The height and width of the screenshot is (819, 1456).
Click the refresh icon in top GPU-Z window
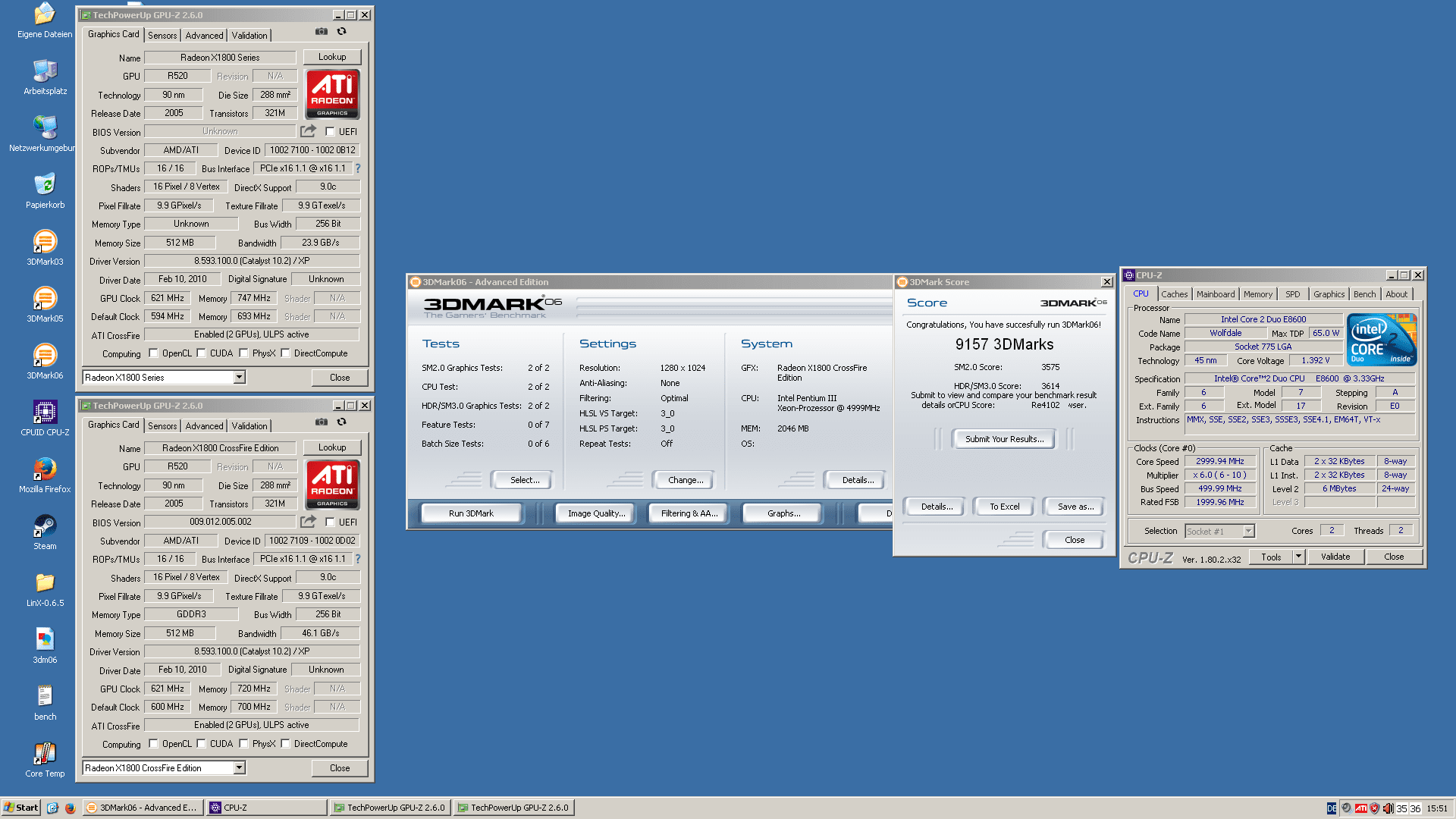(x=342, y=32)
